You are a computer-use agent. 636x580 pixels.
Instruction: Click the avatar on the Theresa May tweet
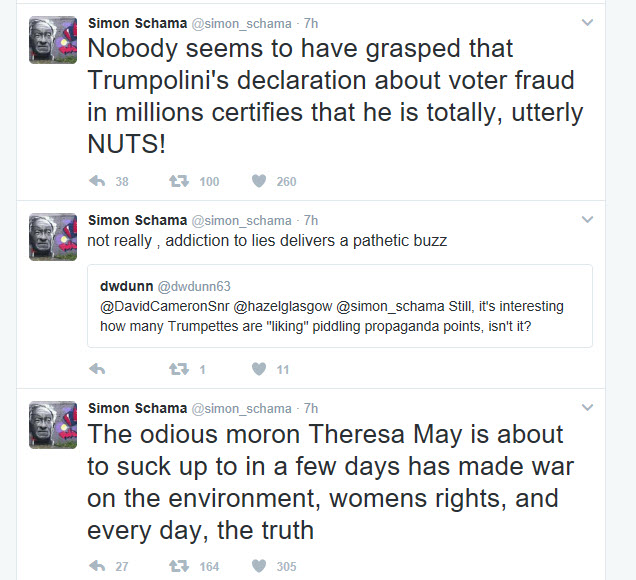pyautogui.click(x=53, y=425)
